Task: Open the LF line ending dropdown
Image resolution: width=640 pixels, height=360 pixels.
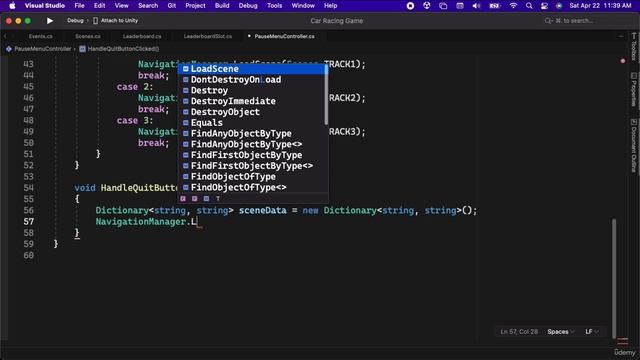Action: [592, 332]
